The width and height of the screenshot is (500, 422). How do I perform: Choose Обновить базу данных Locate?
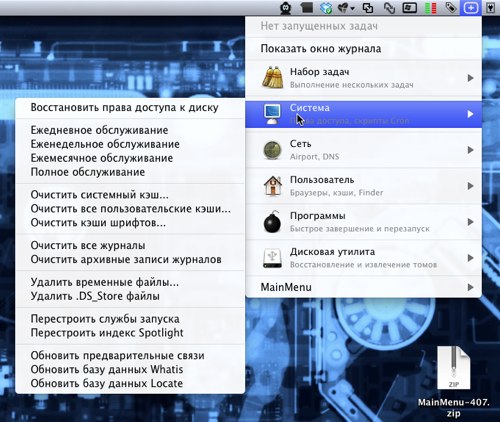click(x=130, y=383)
